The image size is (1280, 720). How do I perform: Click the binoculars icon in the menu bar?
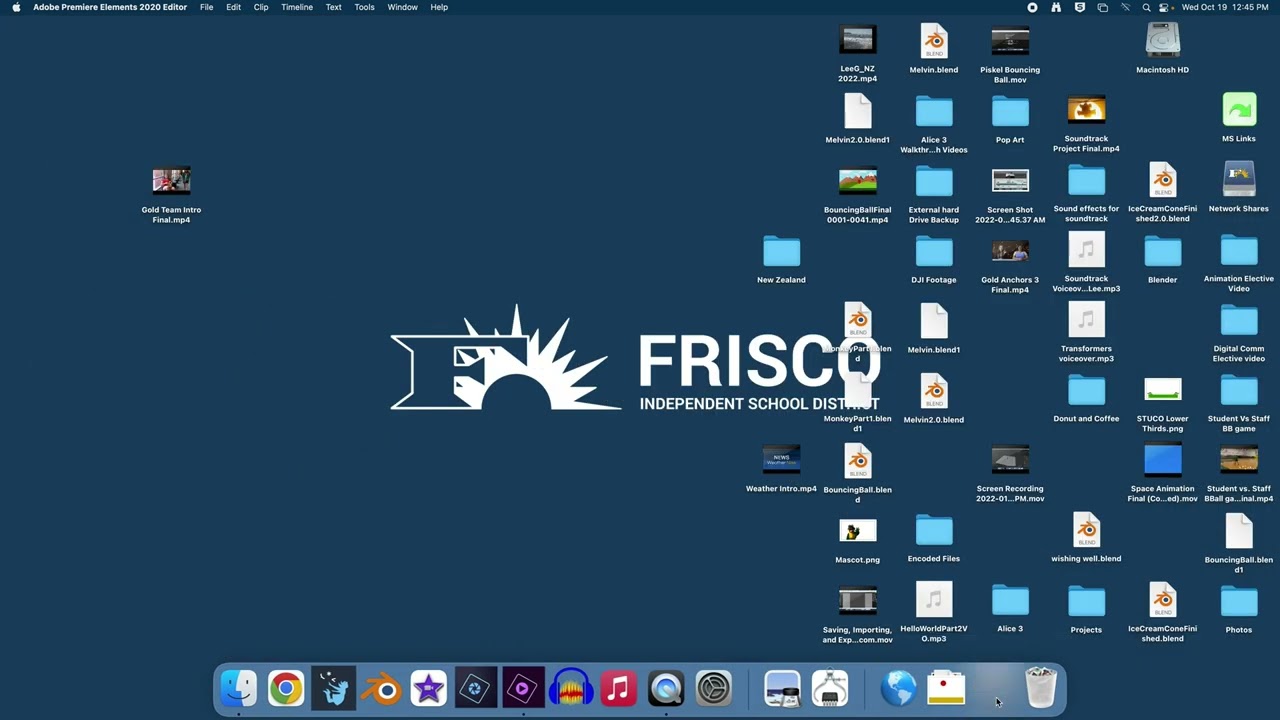tap(1056, 7)
